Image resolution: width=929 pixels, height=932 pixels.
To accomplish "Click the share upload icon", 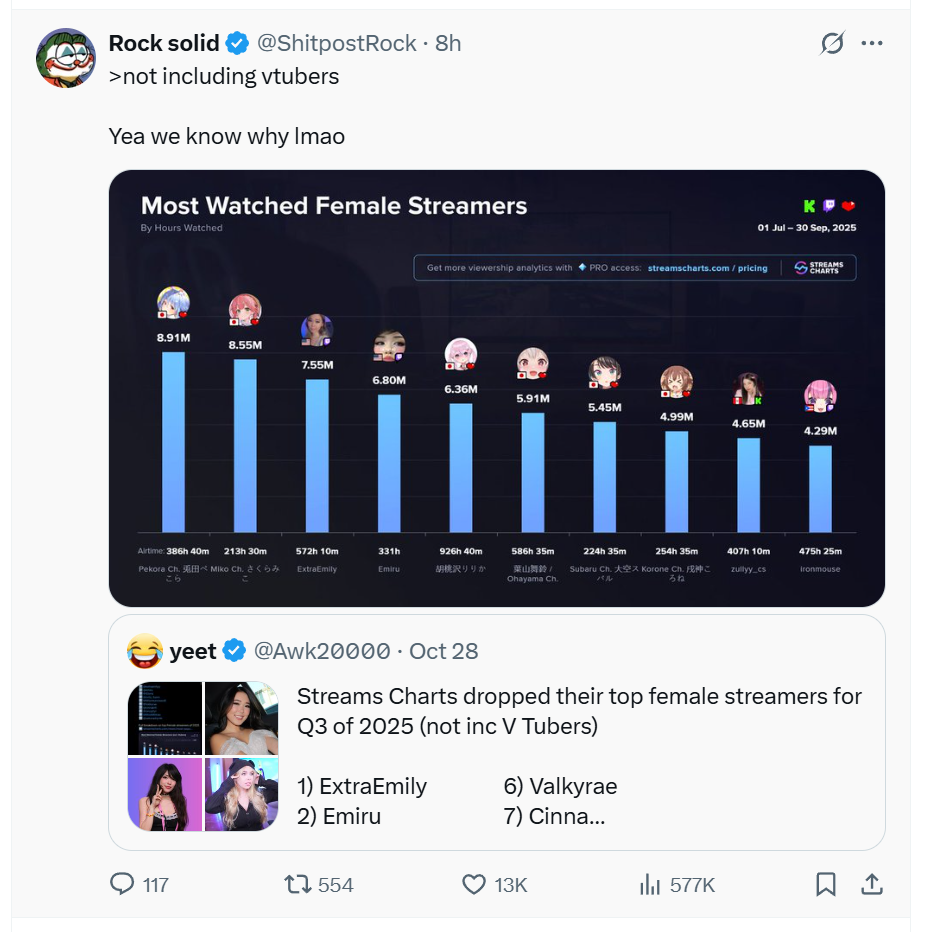I will (871, 884).
